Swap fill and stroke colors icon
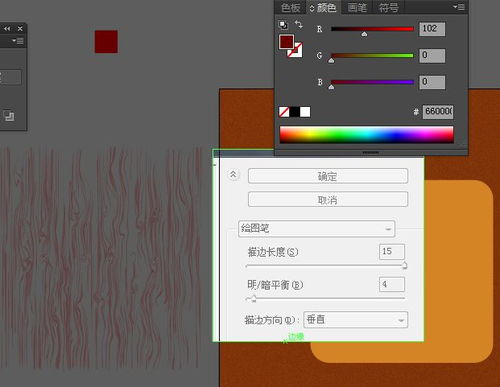The height and width of the screenshot is (387, 500). coord(299,24)
